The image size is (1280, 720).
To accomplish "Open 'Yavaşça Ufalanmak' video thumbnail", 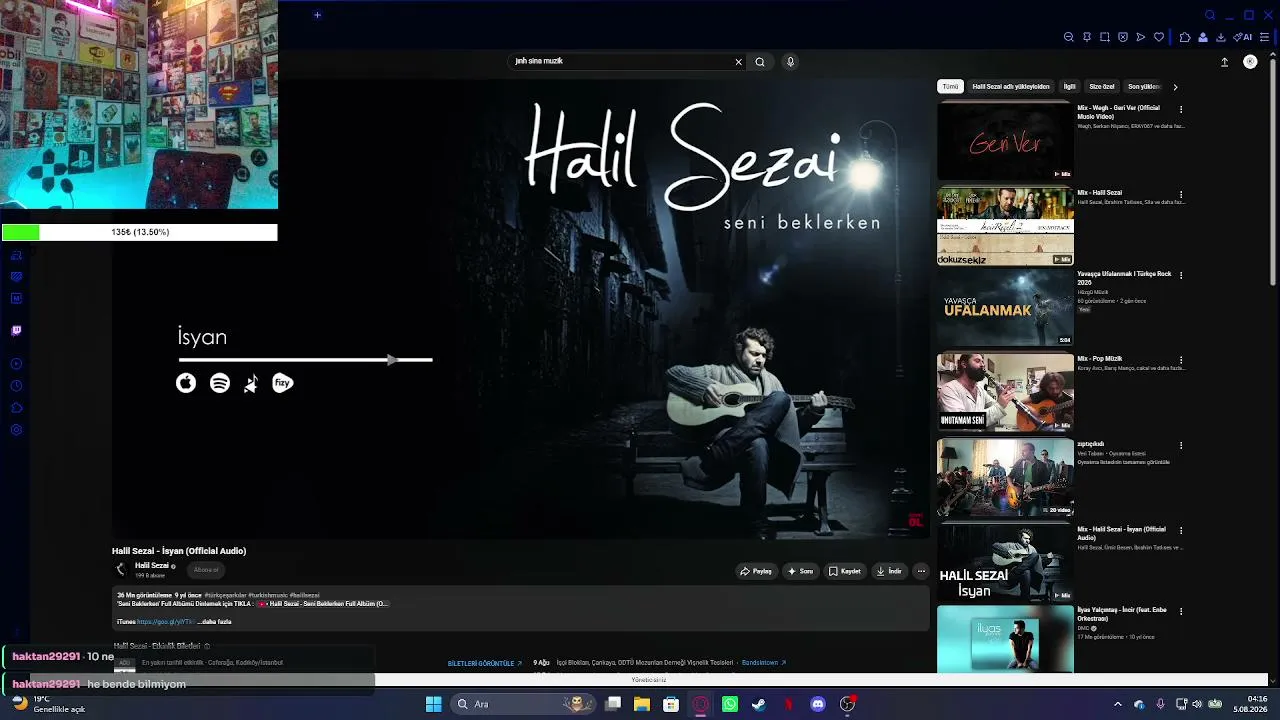I will [x=1005, y=308].
